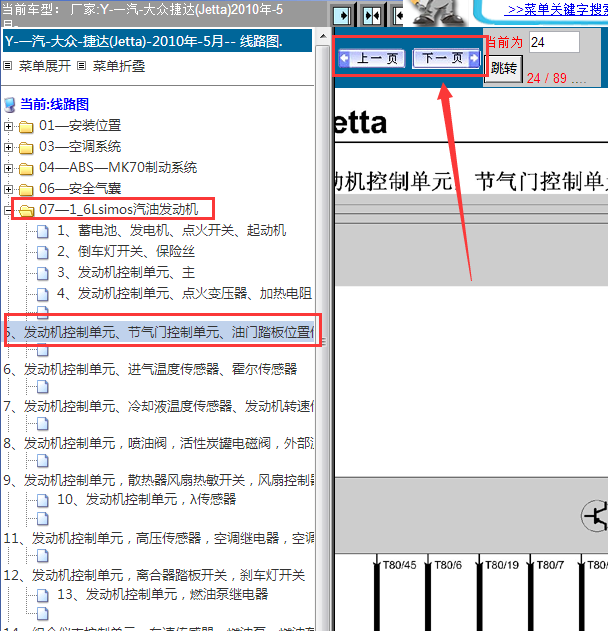Screen dimensions: 608x631
Task: Click page icon of 13、燃油泵继电器 item
Action: click(x=43, y=595)
